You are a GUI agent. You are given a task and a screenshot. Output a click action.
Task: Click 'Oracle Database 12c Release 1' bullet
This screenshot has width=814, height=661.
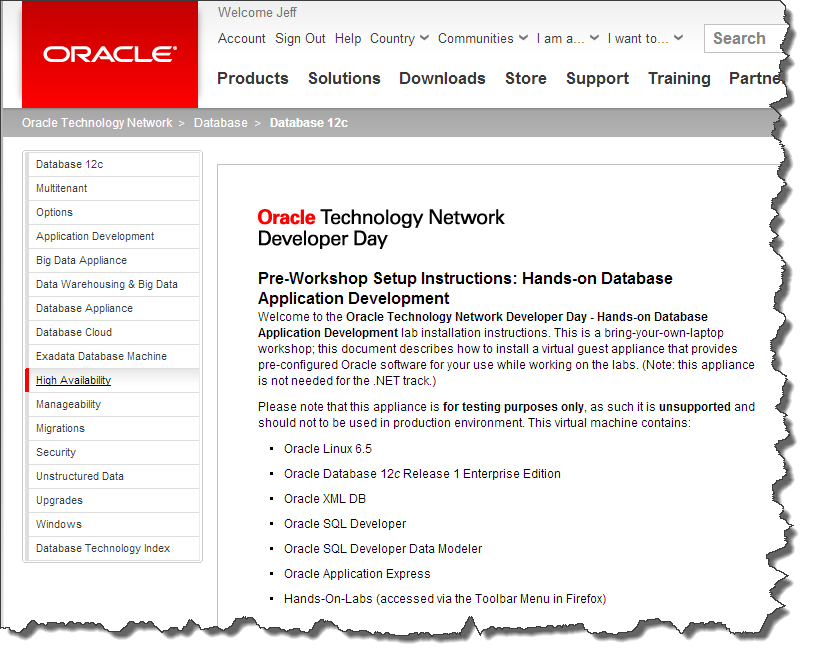(422, 474)
